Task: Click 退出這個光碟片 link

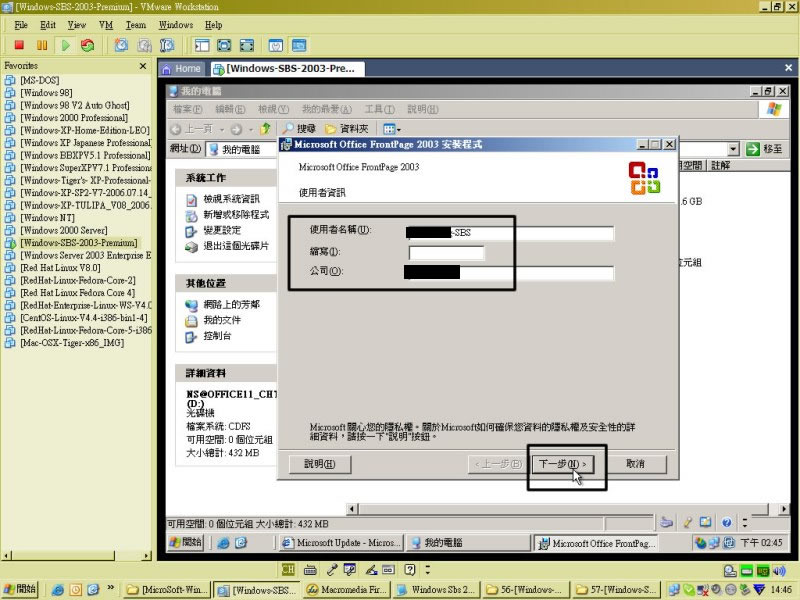Action: pyautogui.click(x=236, y=246)
